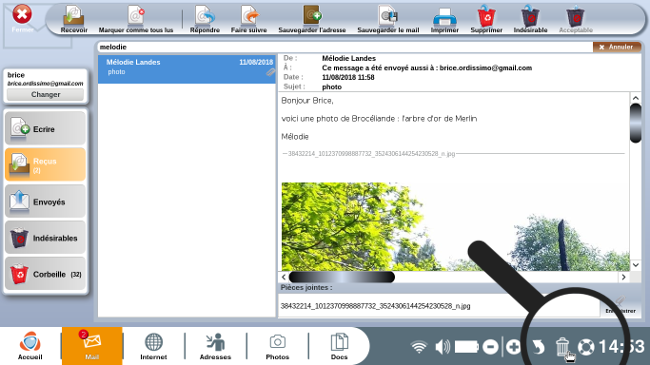650x365 pixels.
Task: Click the Imprimer printer icon
Action: (x=444, y=19)
